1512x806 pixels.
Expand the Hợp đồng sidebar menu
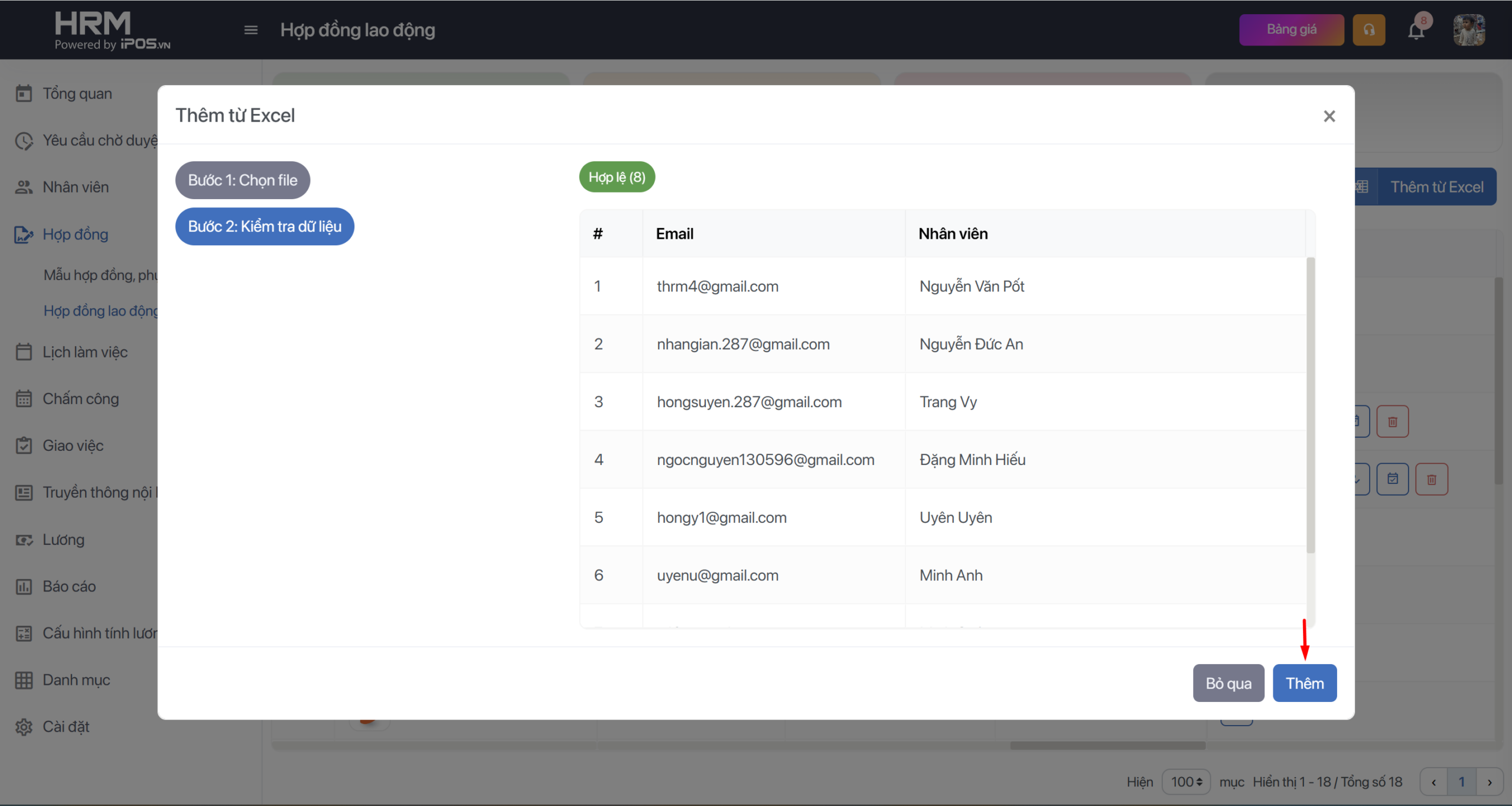click(x=75, y=235)
